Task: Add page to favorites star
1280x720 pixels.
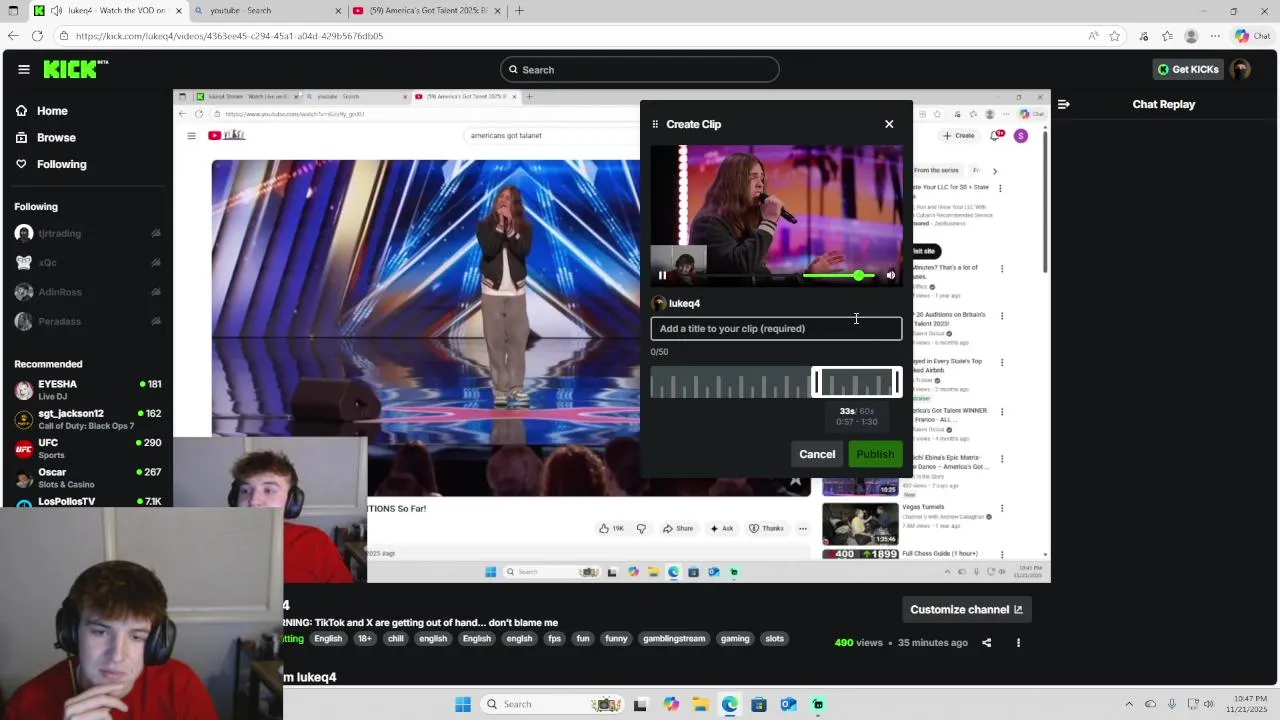Action: [1115, 36]
